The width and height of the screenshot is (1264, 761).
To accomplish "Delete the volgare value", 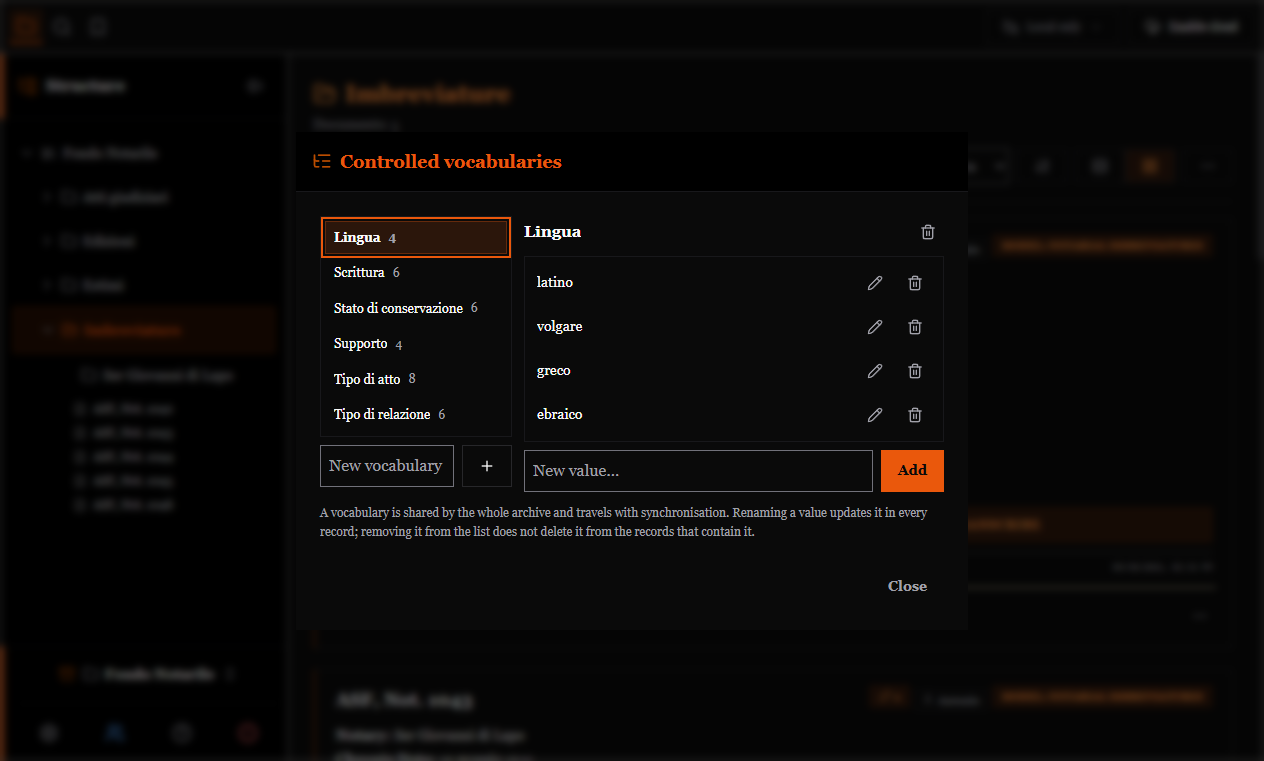I will 915,327.
